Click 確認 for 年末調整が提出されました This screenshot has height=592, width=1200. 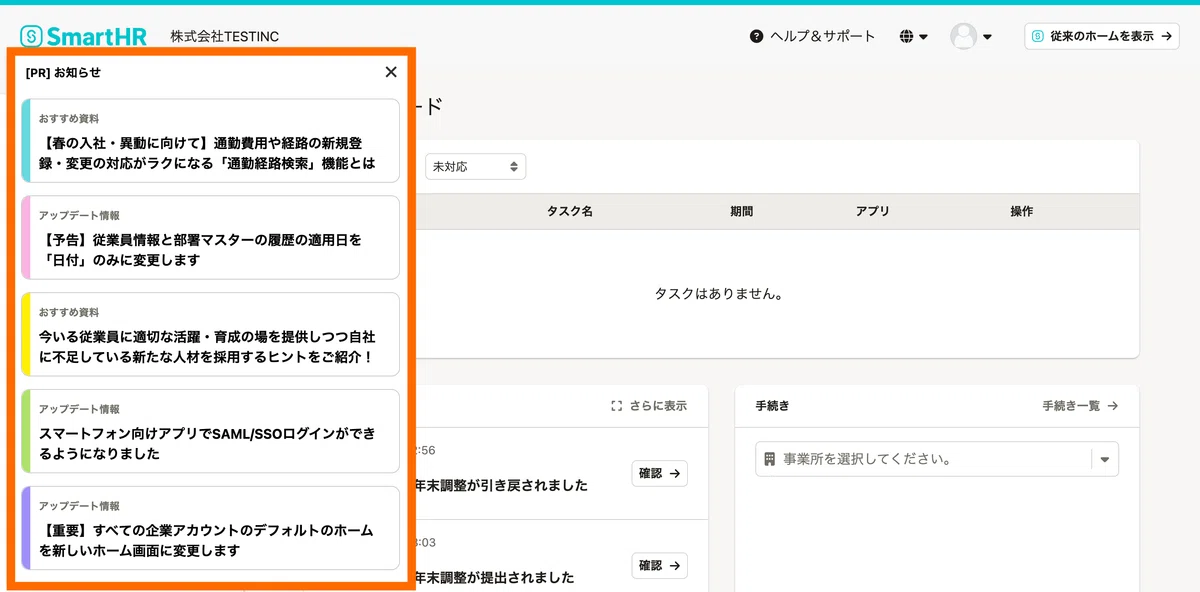660,566
